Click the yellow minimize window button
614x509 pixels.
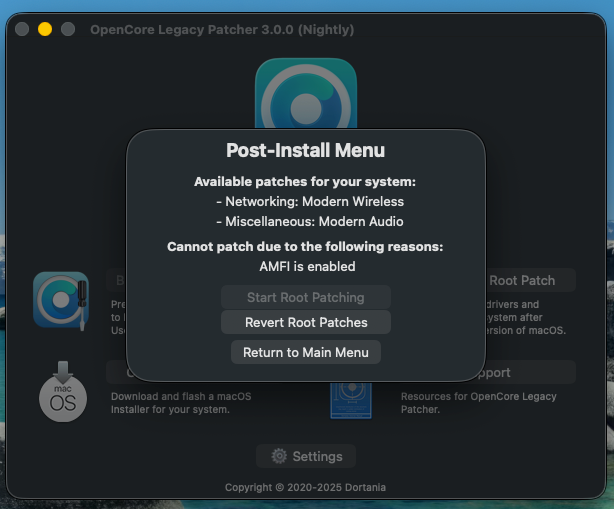click(45, 29)
